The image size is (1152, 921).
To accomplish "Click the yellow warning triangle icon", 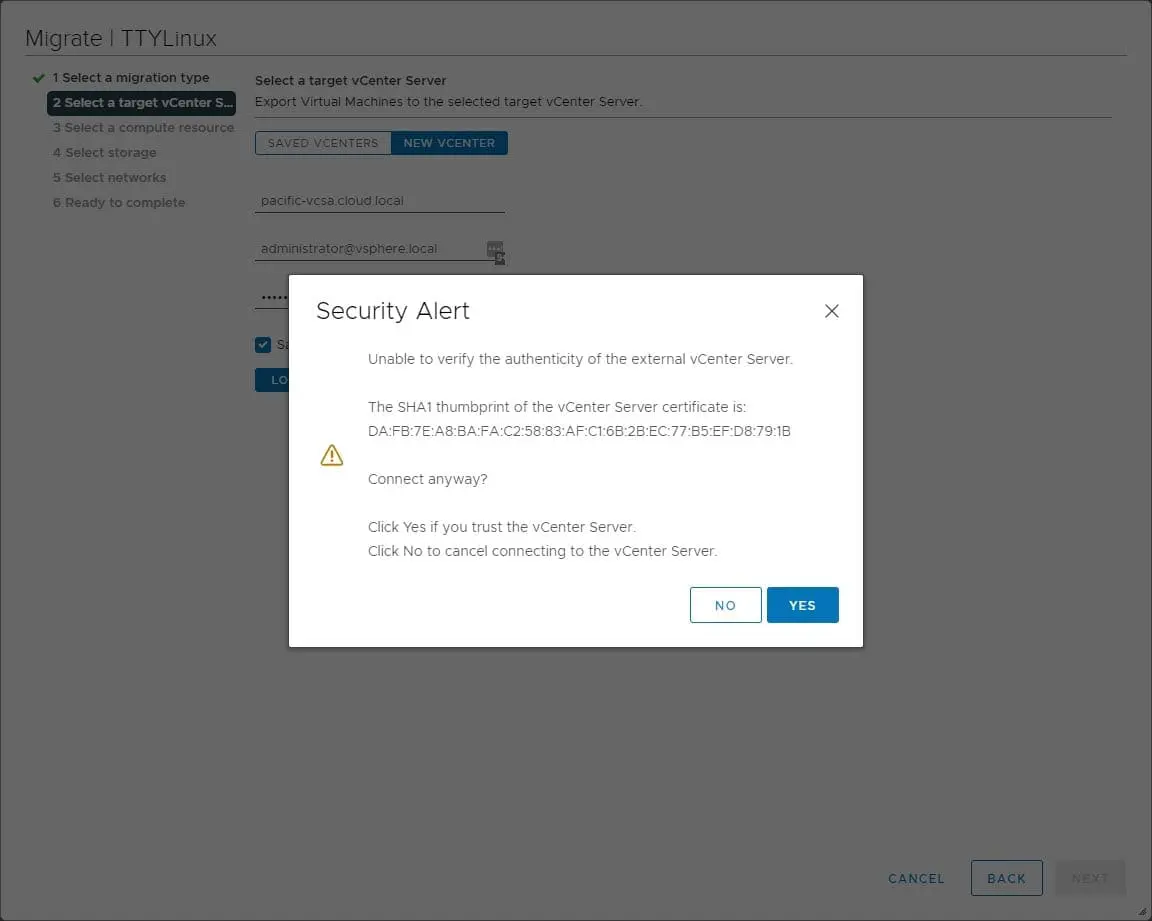I will click(331, 456).
